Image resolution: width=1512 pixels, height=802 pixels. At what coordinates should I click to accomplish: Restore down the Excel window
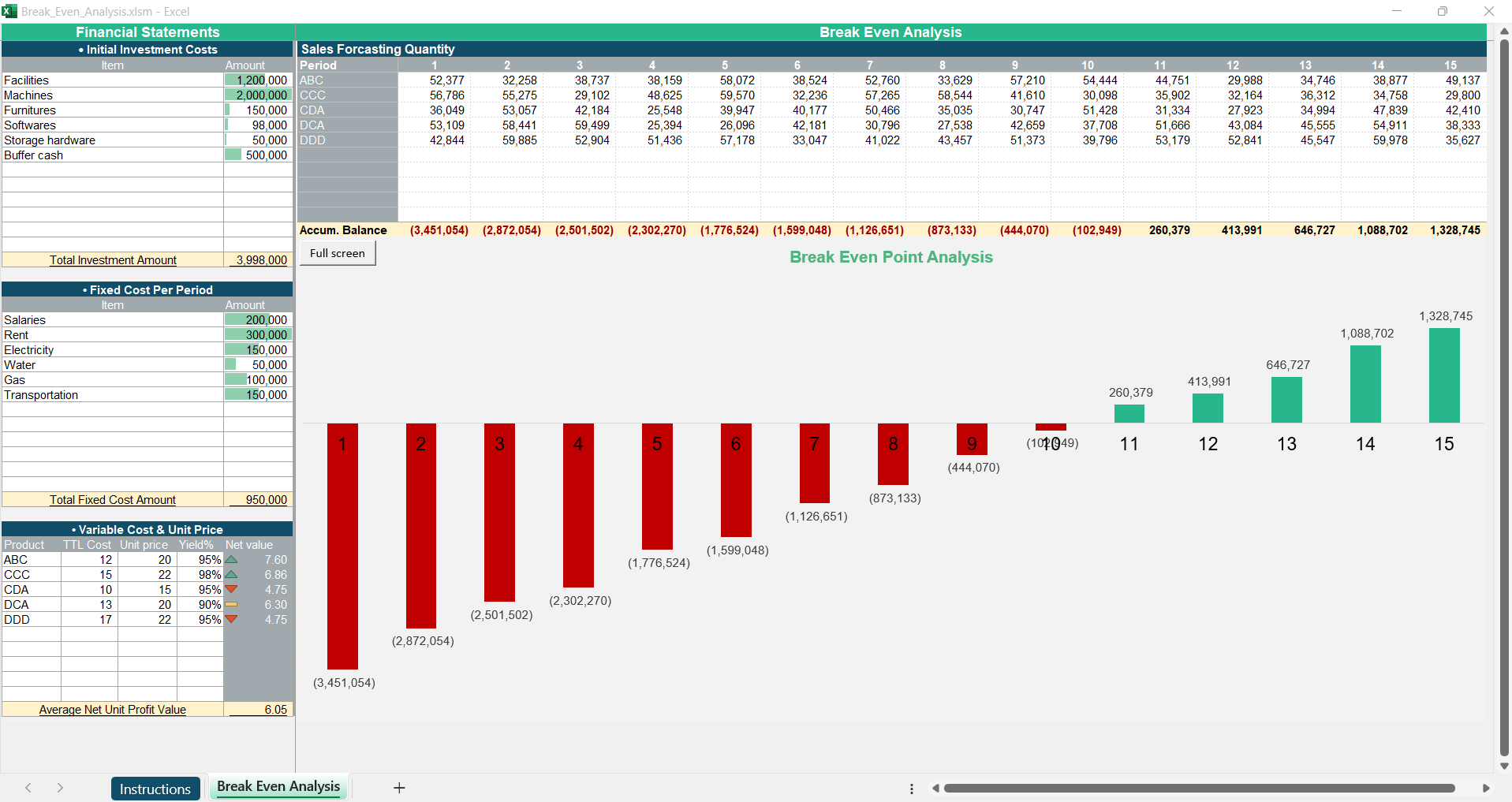point(1442,11)
